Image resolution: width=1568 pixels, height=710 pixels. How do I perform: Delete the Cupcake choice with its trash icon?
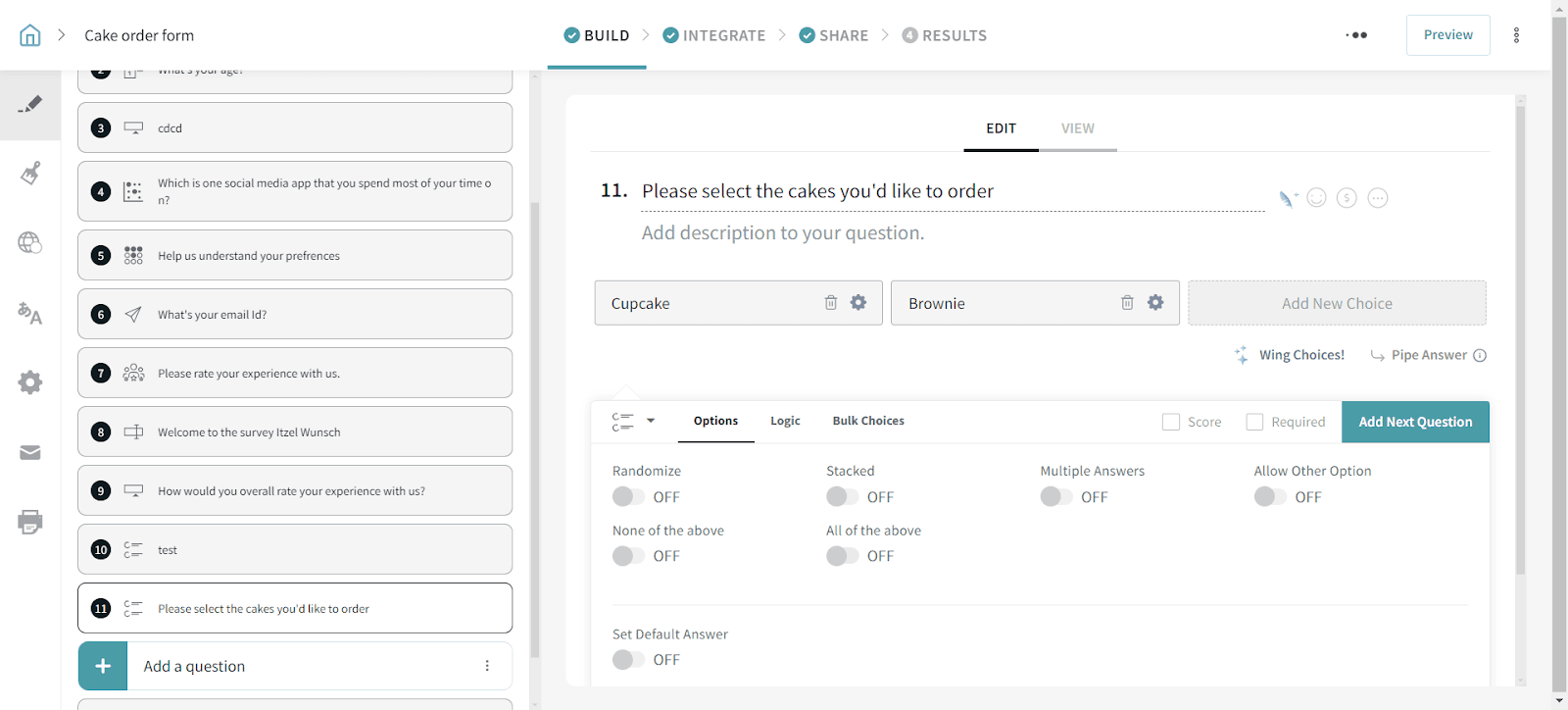830,303
